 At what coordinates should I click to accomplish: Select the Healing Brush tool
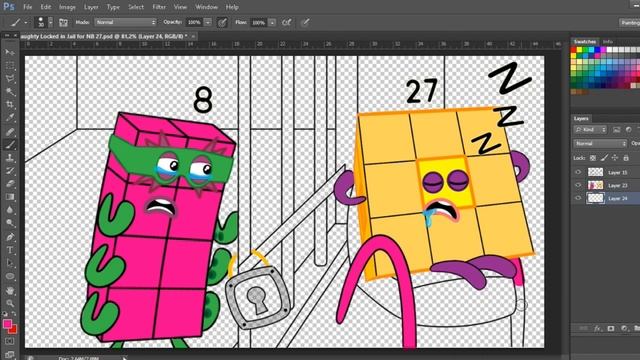pos(10,131)
